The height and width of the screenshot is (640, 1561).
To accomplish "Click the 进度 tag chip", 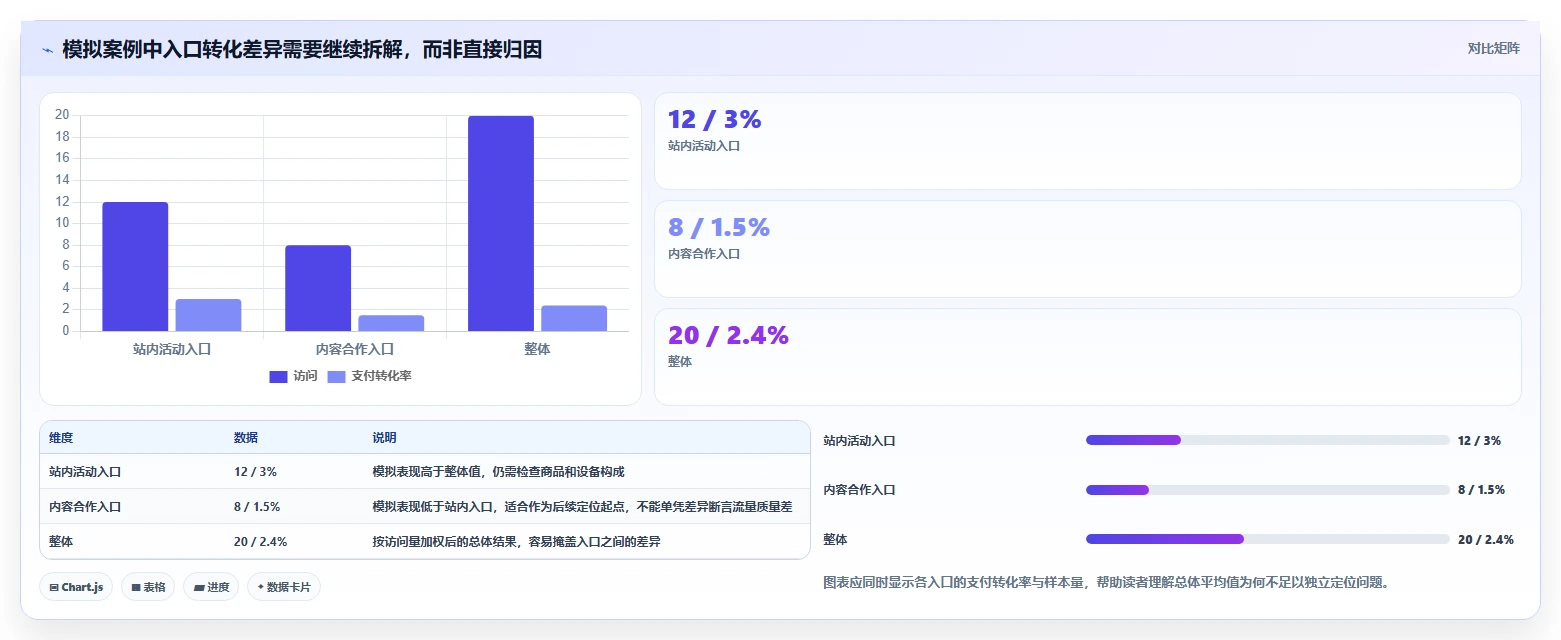I will pos(211,587).
